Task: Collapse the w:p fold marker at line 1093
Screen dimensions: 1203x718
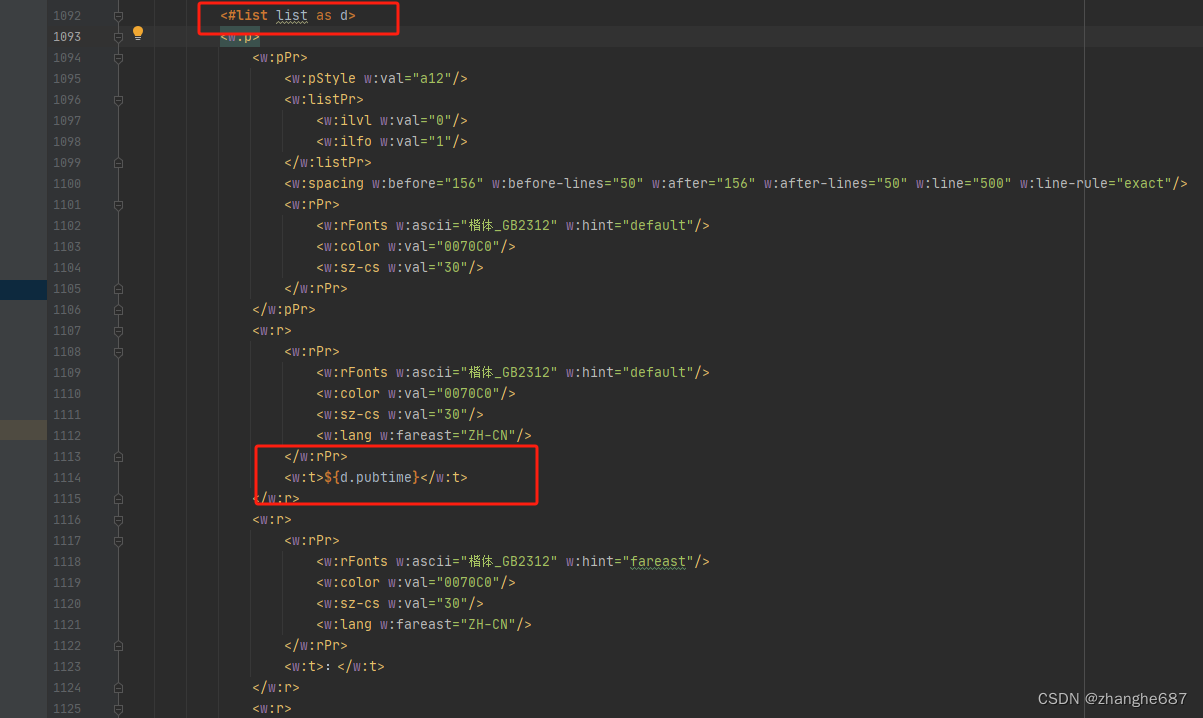Action: (118, 37)
